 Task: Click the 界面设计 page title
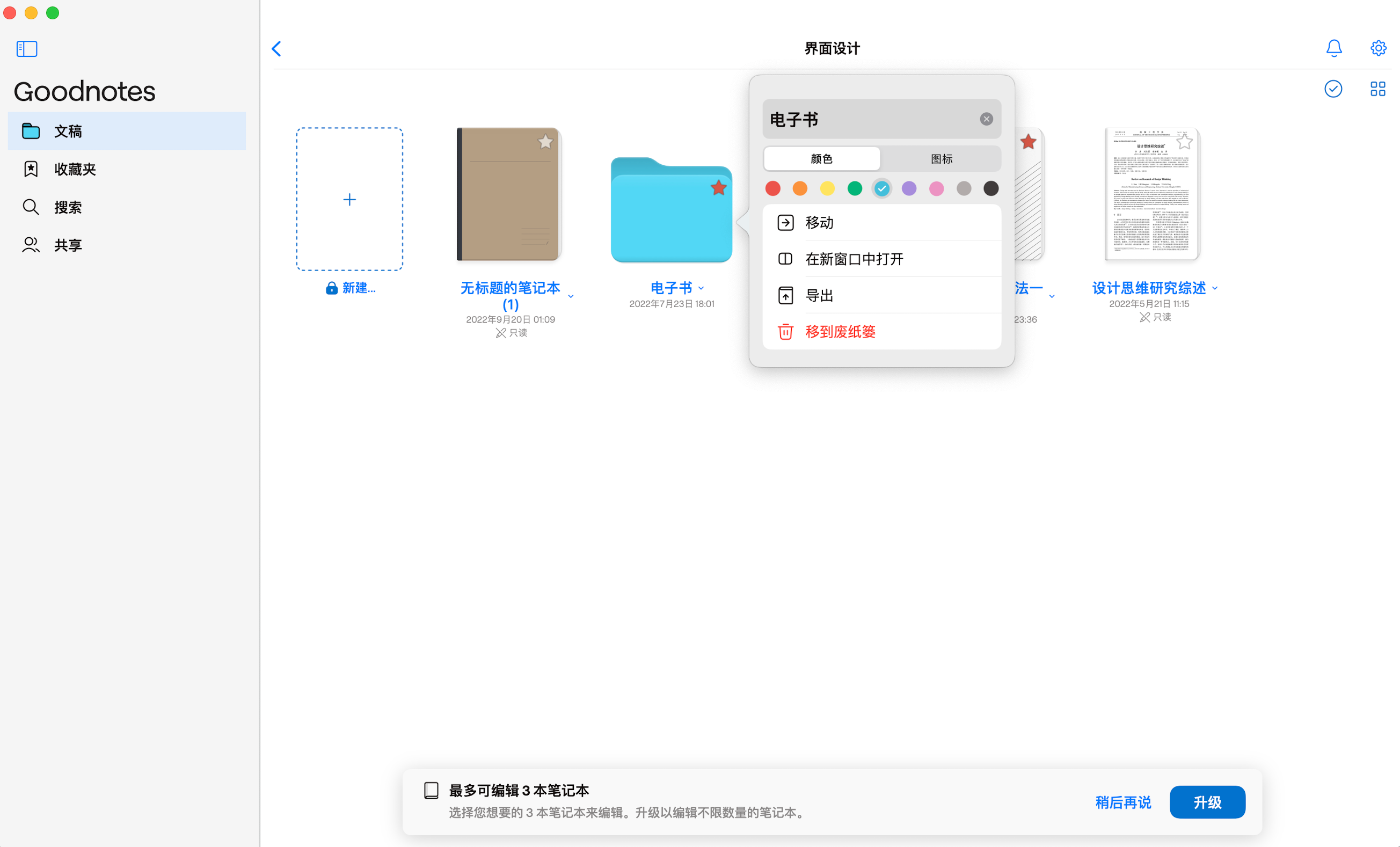click(832, 49)
